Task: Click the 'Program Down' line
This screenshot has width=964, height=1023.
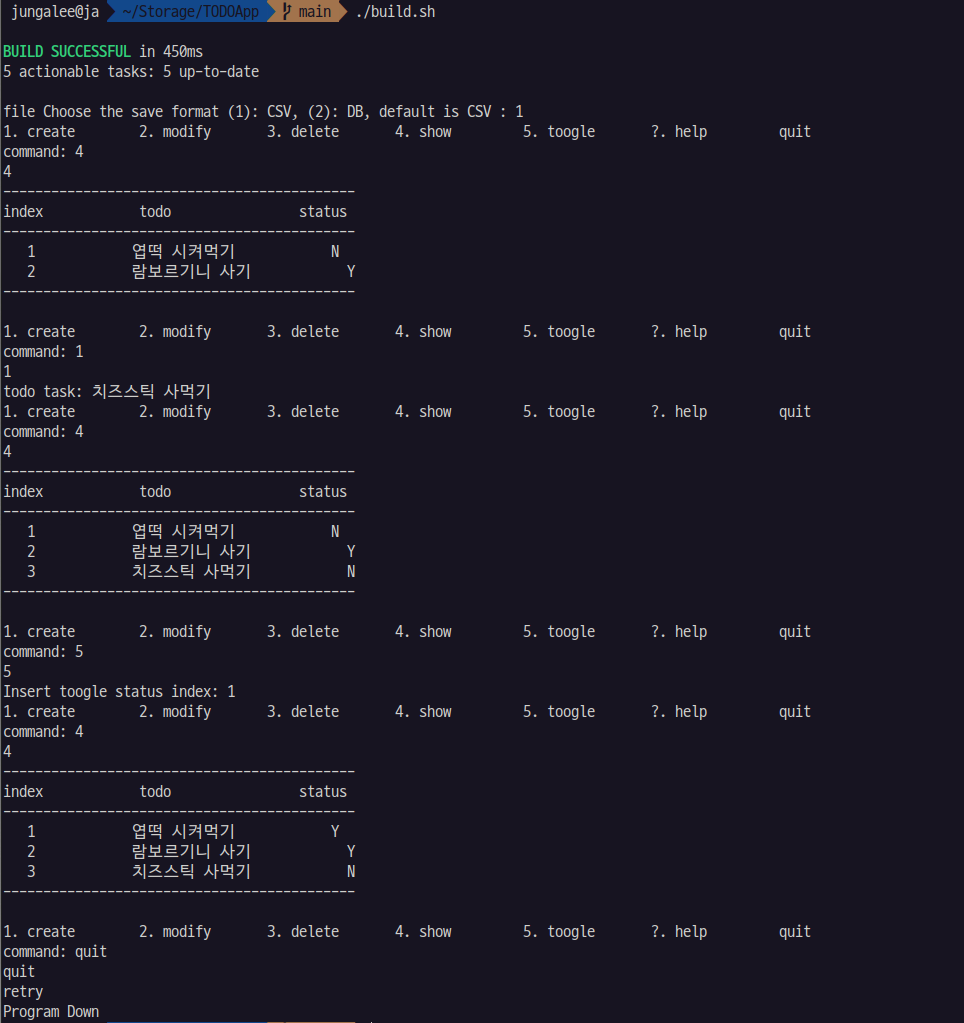Action: coord(51,1012)
